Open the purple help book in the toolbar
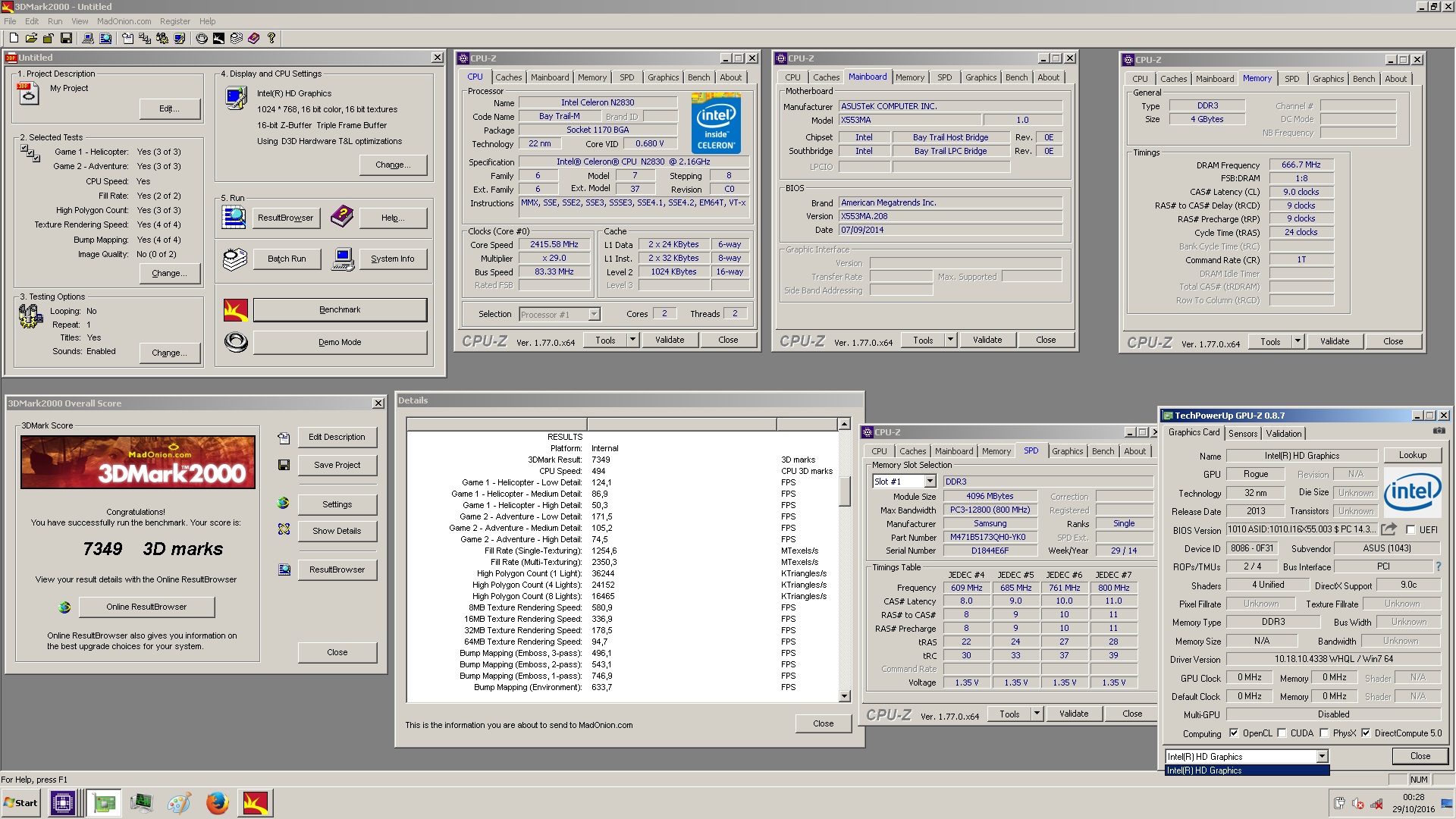 click(254, 38)
